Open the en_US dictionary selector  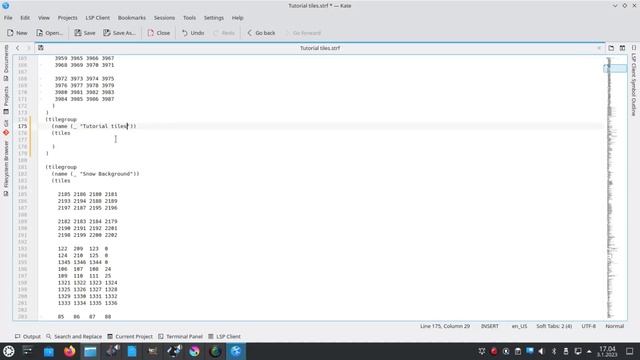519,326
